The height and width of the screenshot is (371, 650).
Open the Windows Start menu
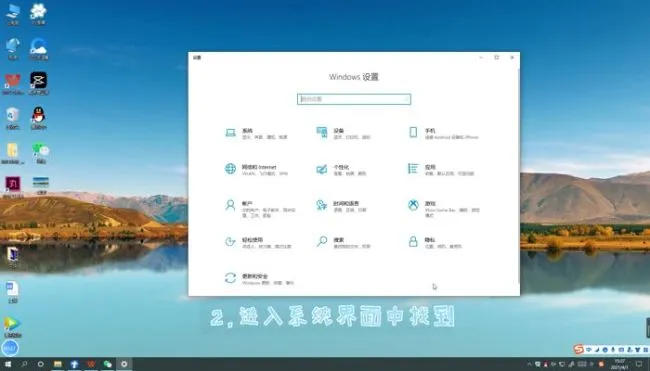click(x=8, y=364)
